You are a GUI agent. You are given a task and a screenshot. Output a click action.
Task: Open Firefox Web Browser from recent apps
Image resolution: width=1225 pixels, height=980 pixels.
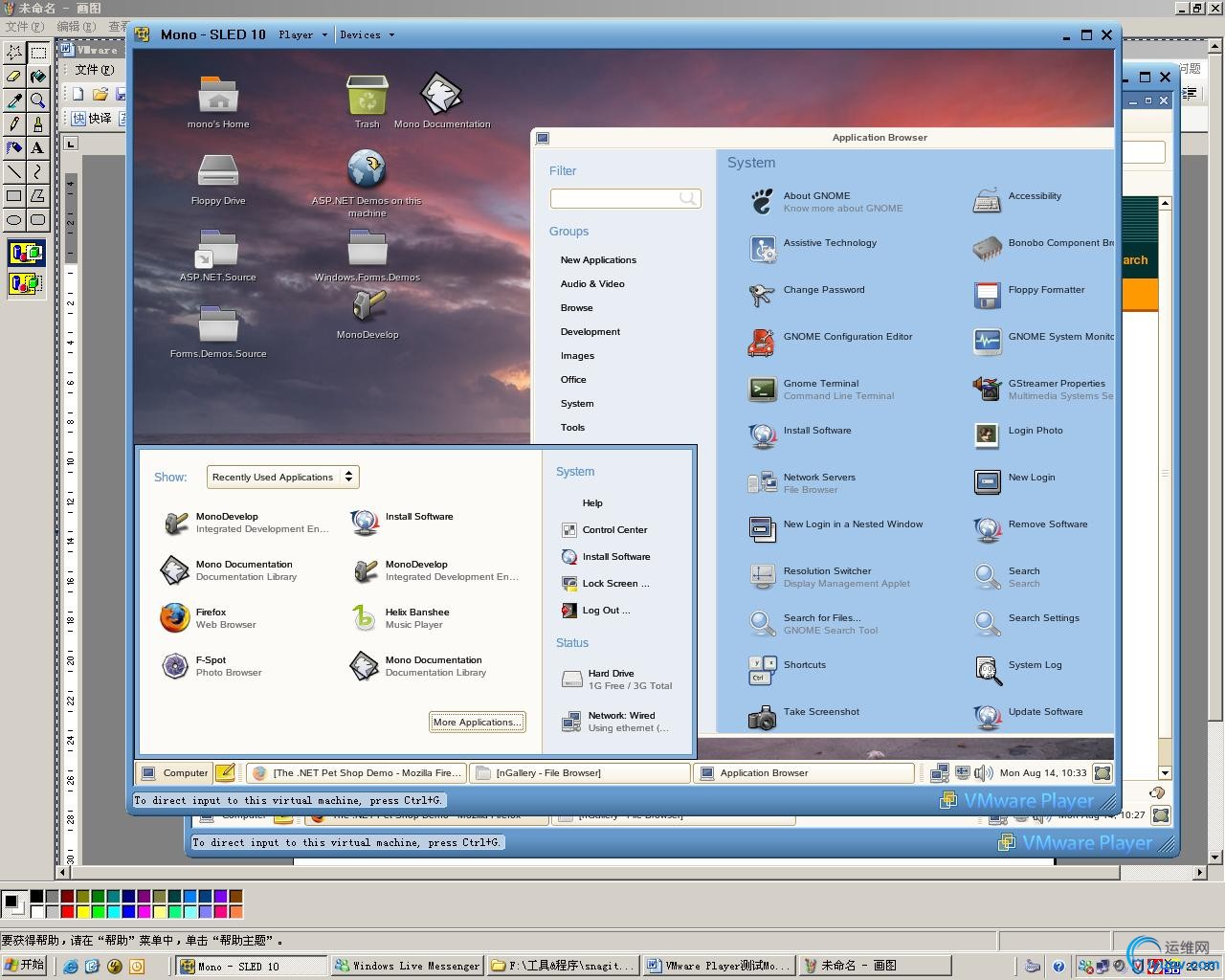tap(208, 618)
